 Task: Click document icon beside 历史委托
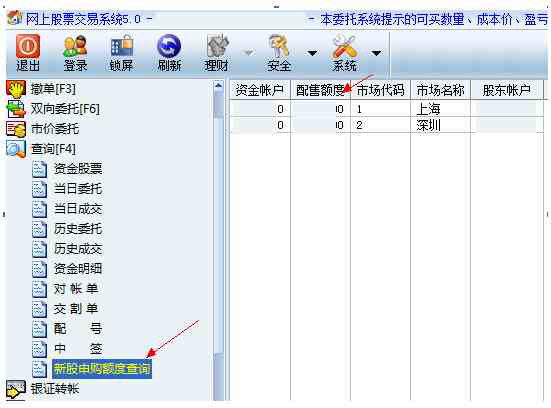[x=39, y=229]
